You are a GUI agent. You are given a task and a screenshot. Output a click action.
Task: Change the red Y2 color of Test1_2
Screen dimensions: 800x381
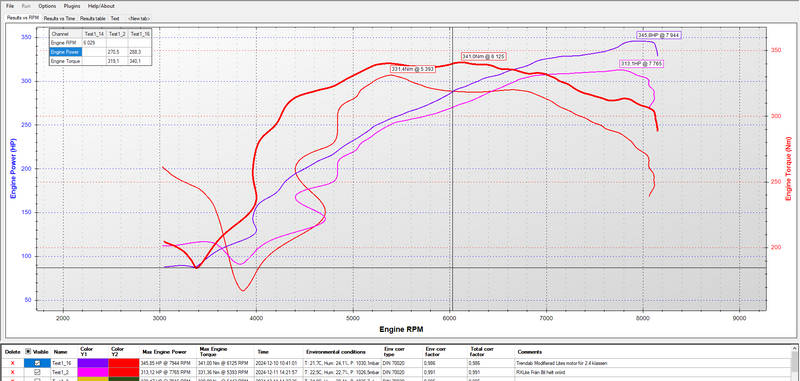pos(123,372)
